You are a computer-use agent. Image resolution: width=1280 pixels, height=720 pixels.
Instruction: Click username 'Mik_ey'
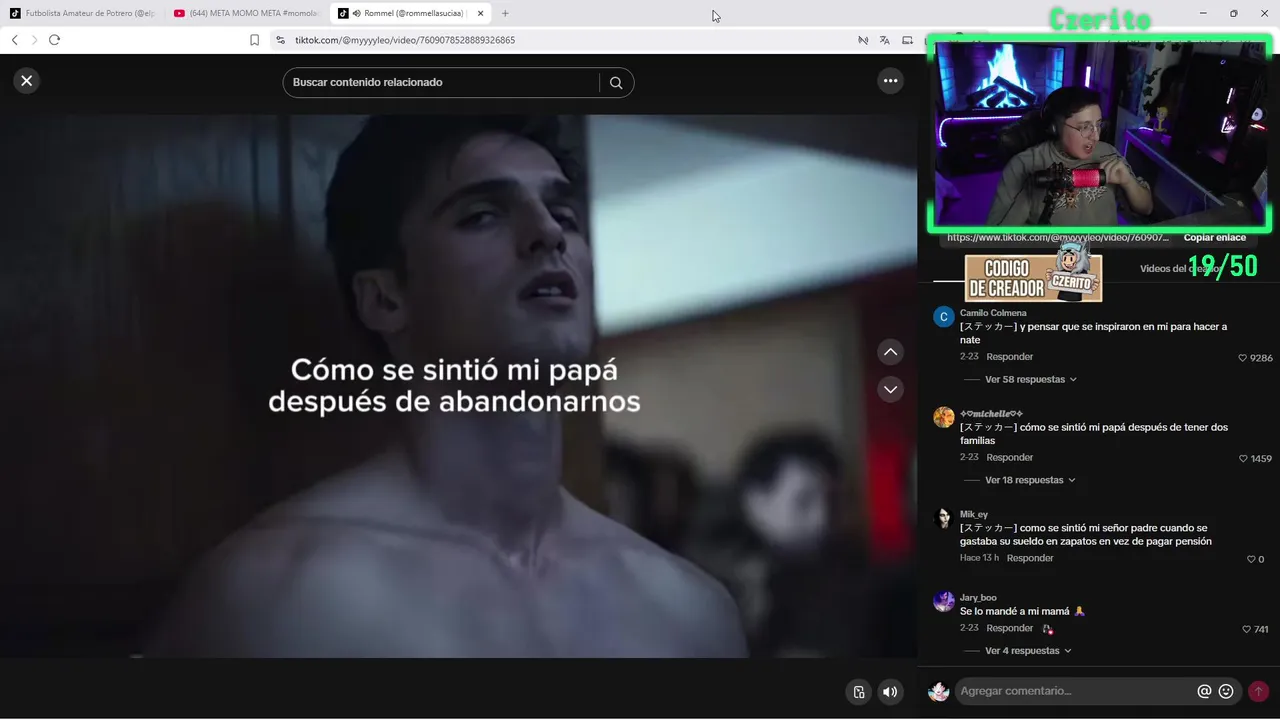(974, 514)
